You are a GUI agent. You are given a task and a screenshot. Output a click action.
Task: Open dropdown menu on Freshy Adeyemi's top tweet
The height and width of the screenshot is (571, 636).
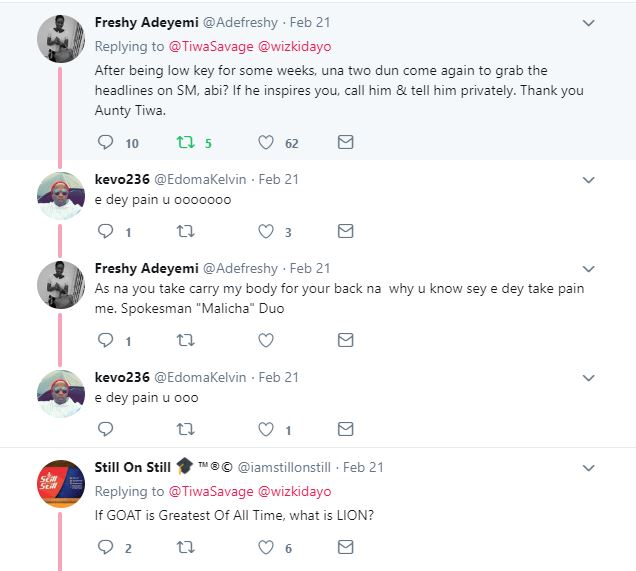click(588, 22)
